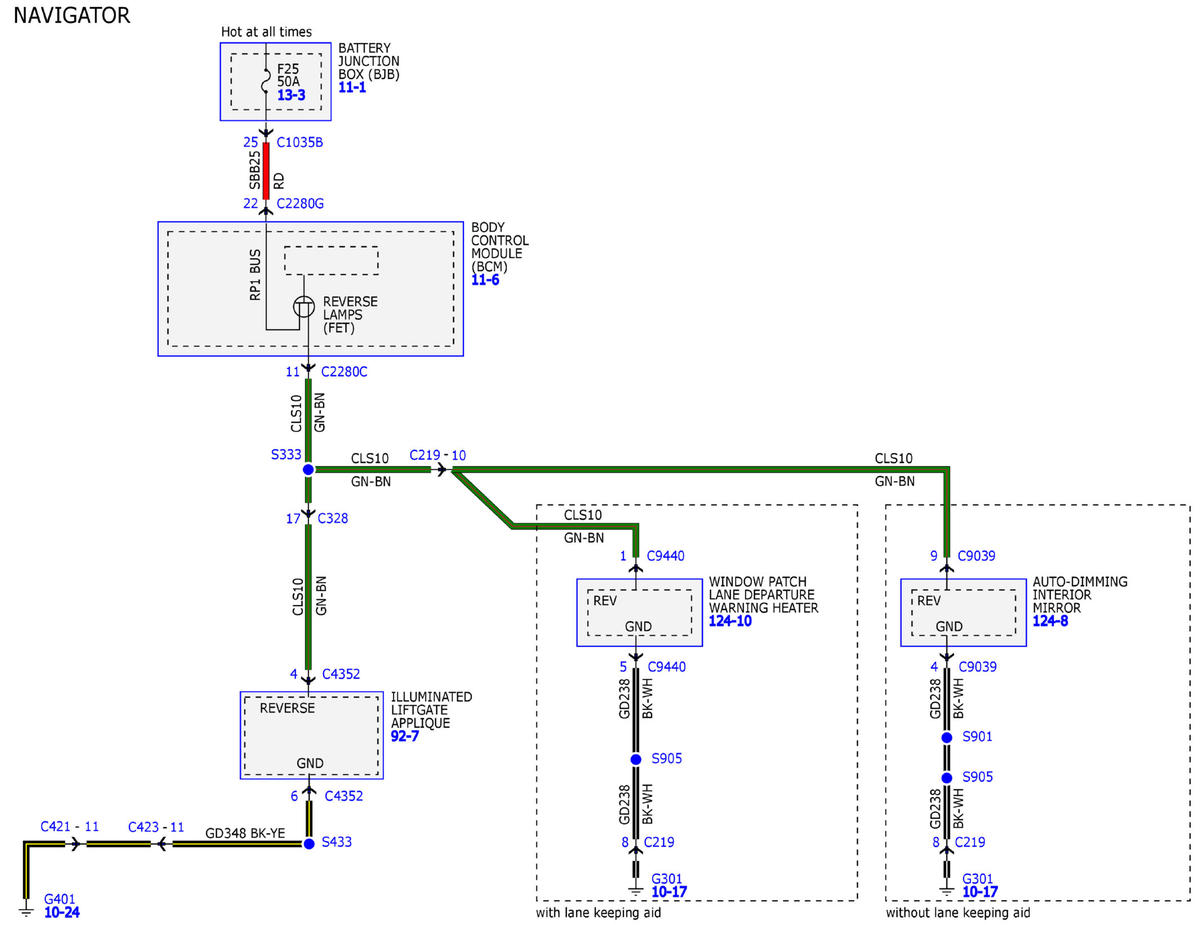Open the 124-8 Auto-Dimming Interior Mirror link
The width and height of the screenshot is (1200, 927).
point(1050,621)
